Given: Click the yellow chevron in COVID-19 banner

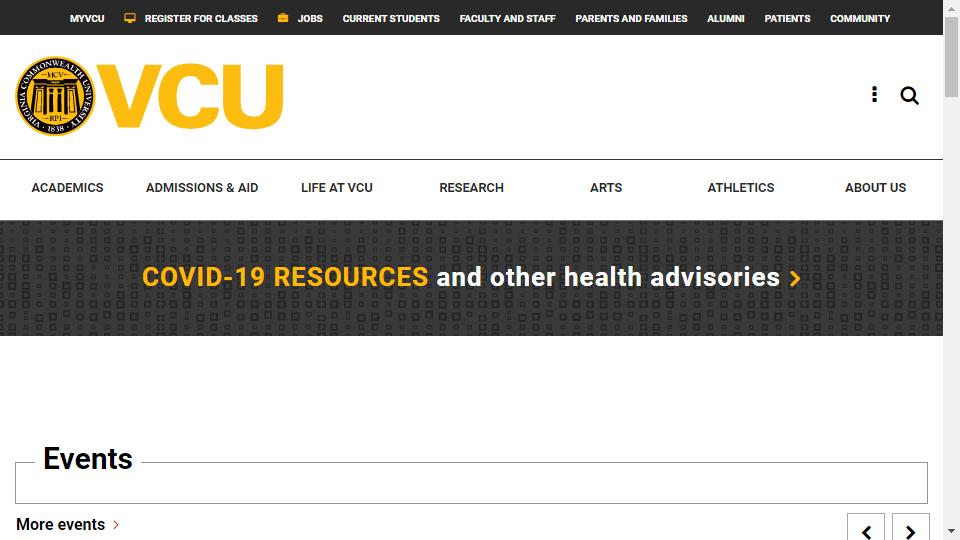Looking at the screenshot, I should 795,278.
